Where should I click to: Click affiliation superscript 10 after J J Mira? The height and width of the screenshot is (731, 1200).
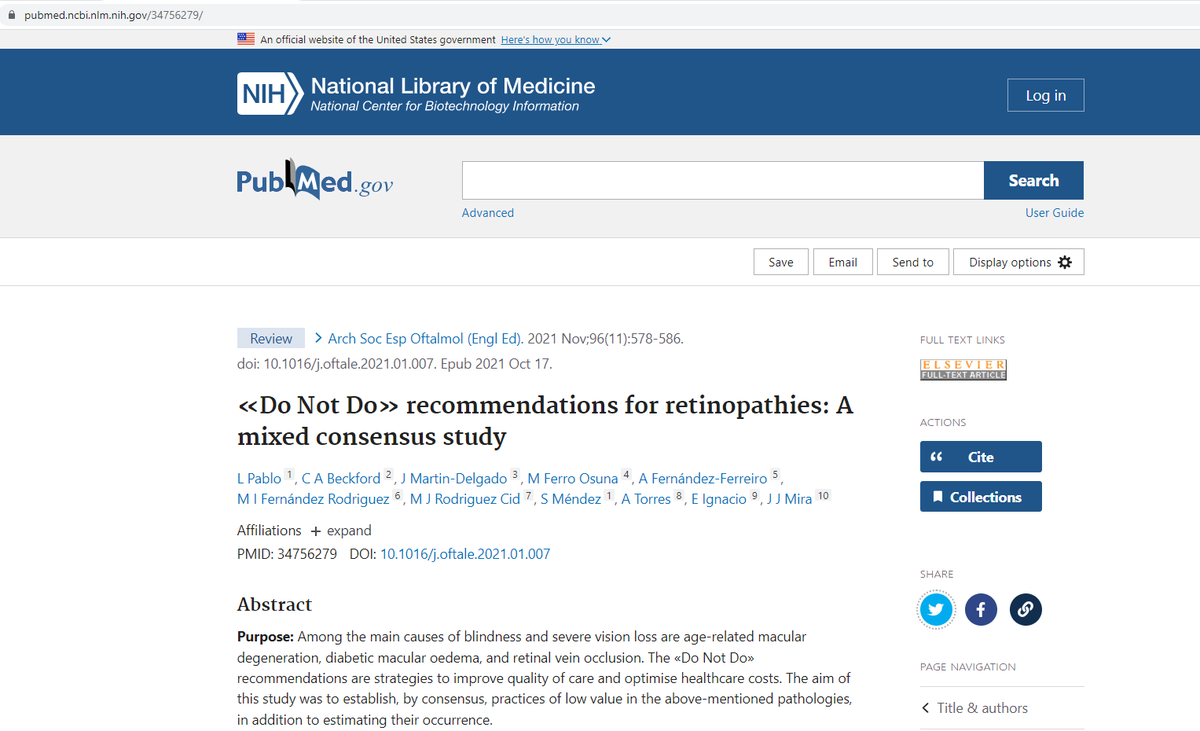click(823, 496)
